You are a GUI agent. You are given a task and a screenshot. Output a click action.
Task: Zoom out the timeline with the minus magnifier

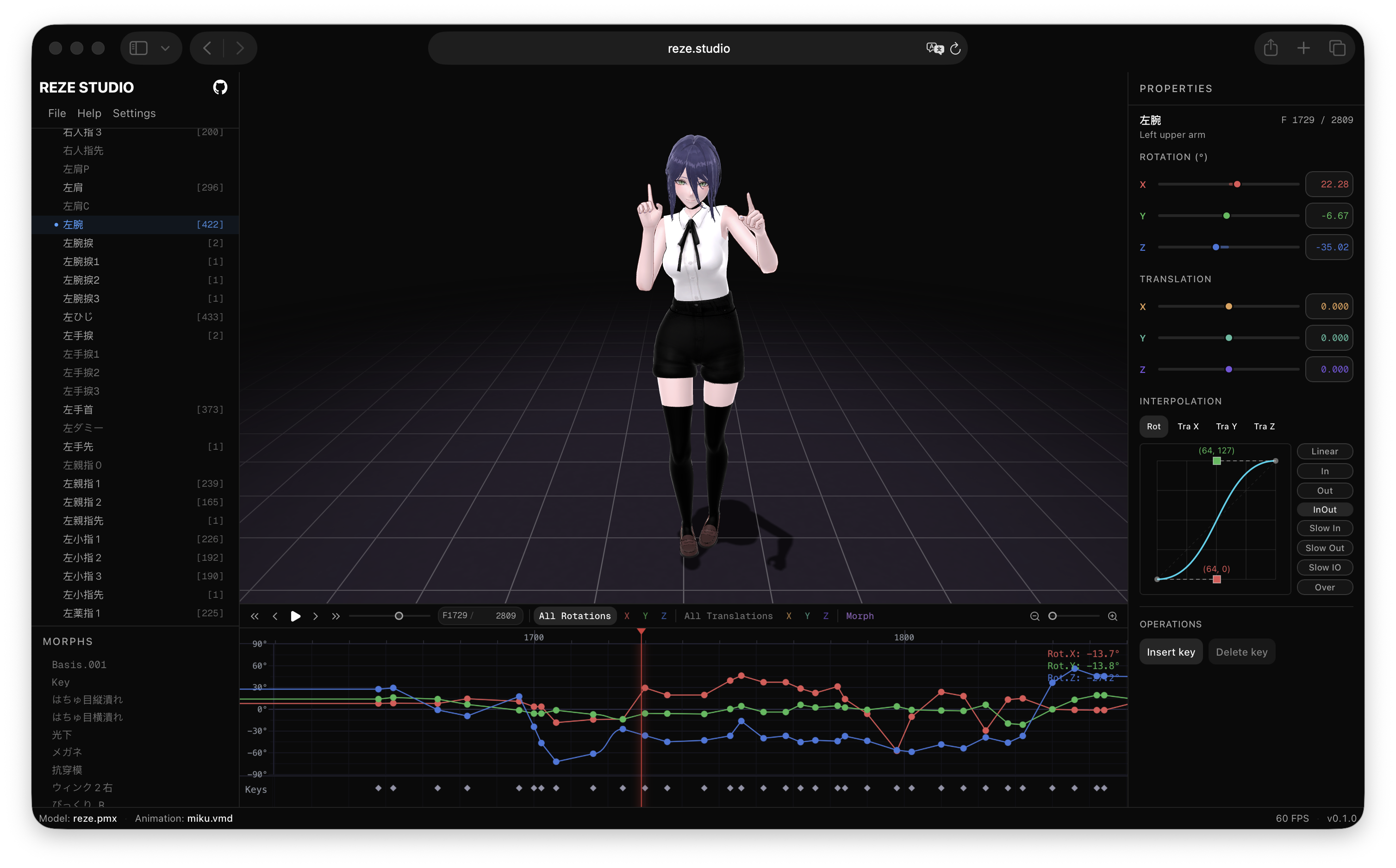(x=1034, y=616)
